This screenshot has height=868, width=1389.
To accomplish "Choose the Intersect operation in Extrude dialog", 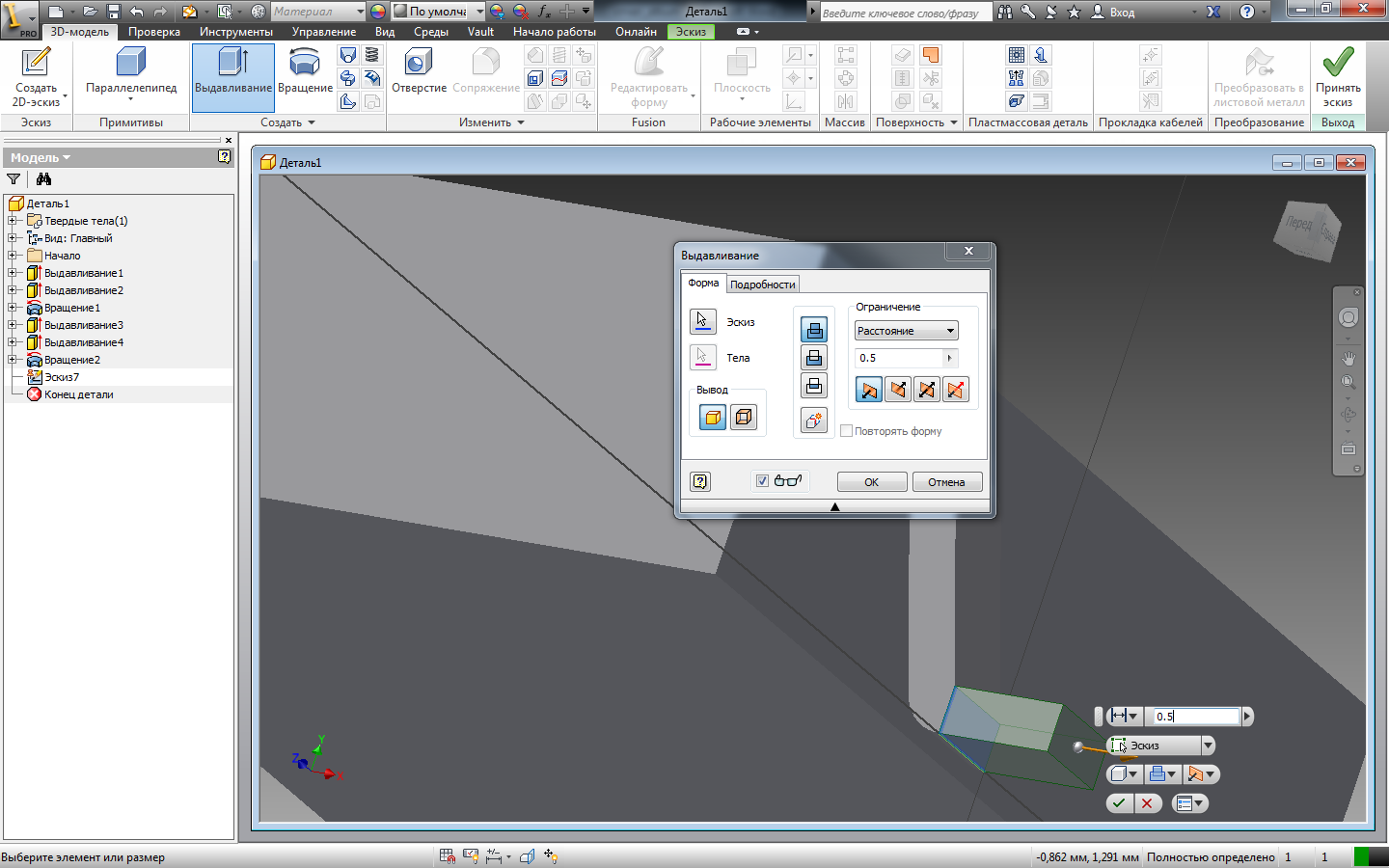I will (x=814, y=385).
